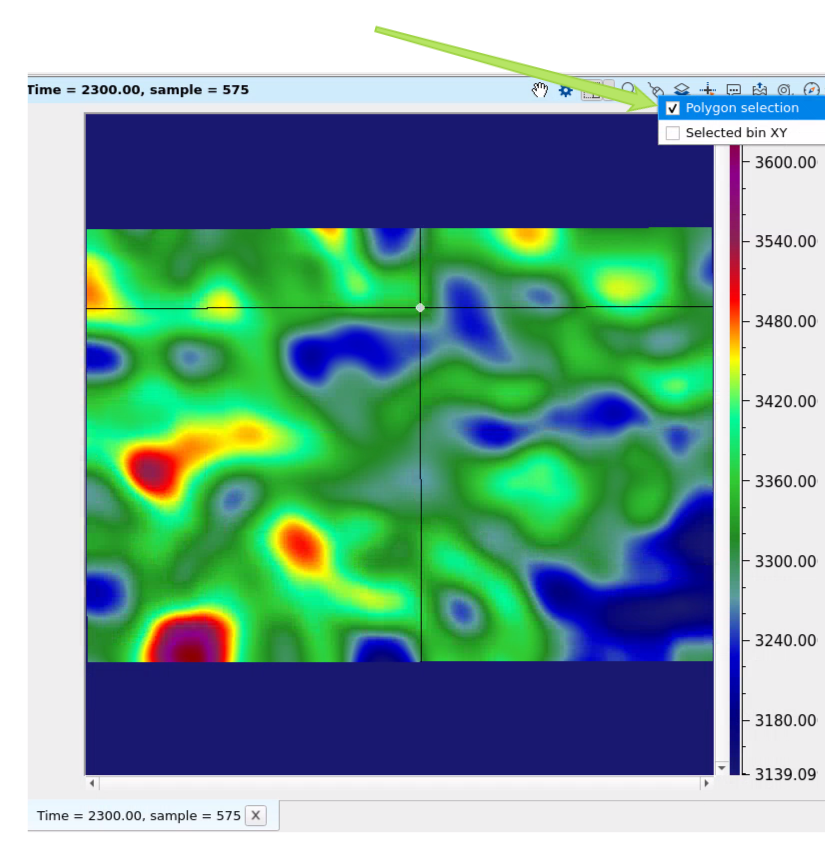Close the Time = 2300.00 tab
This screenshot has height=857, width=825.
(256, 816)
